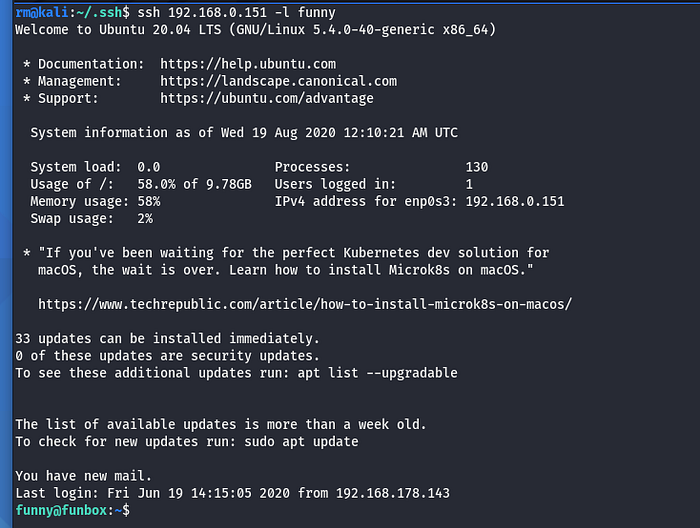Open the landscape.canonical.com management URL
Image resolution: width=700 pixels, height=528 pixels.
coord(278,81)
